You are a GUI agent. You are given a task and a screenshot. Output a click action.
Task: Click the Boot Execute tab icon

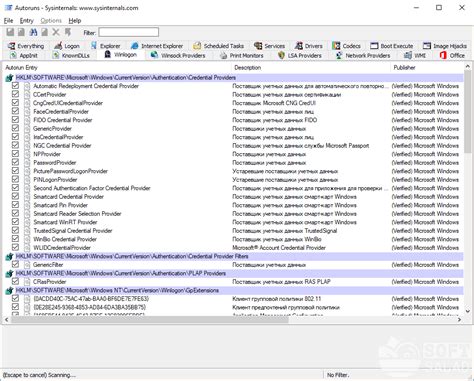[x=374, y=46]
